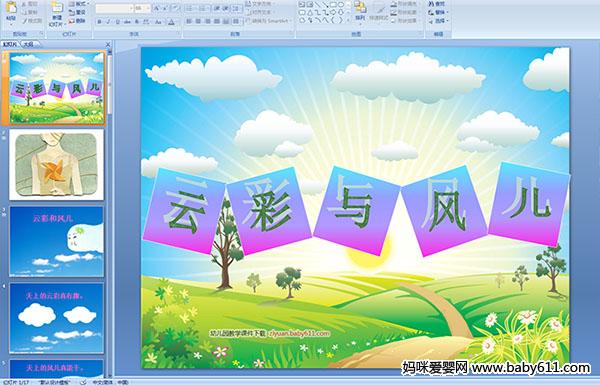Image resolution: width=600 pixels, height=385 pixels.
Task: Toggle italic formatting
Action: [109, 22]
